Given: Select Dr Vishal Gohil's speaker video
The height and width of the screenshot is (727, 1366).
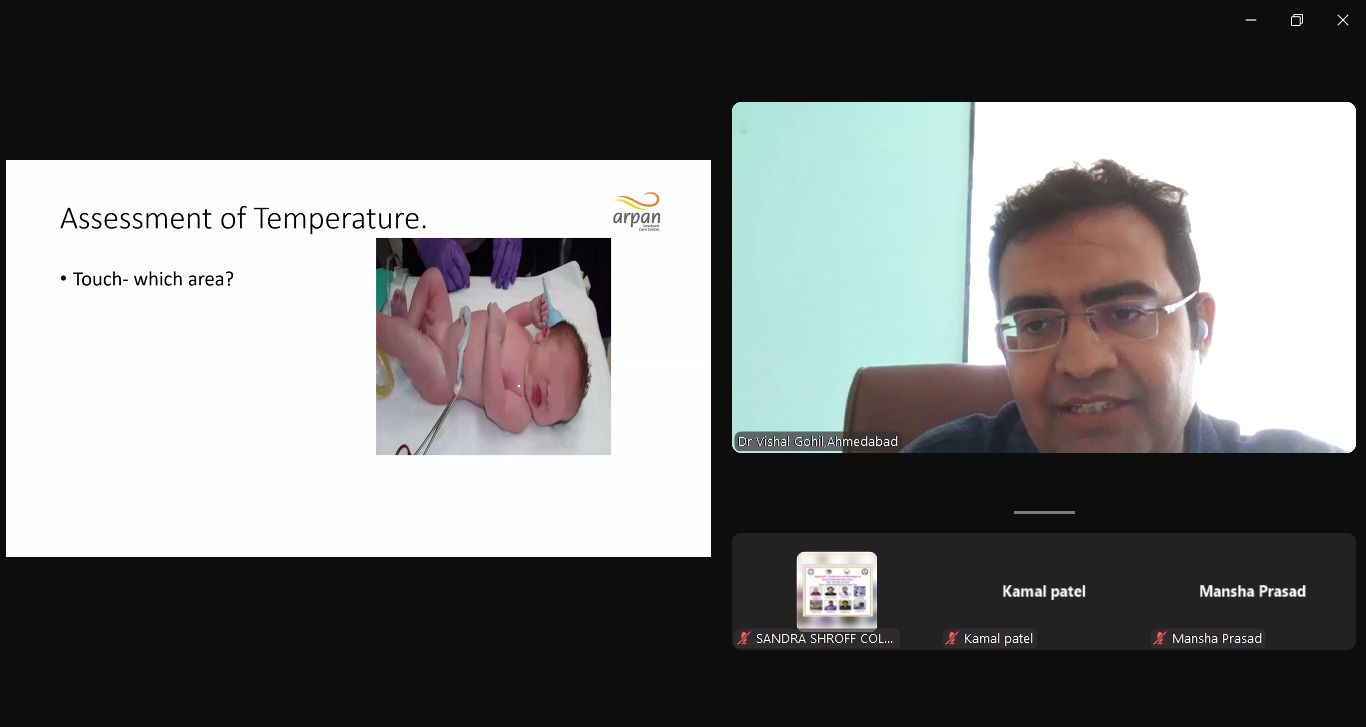Looking at the screenshot, I should pyautogui.click(x=1043, y=277).
